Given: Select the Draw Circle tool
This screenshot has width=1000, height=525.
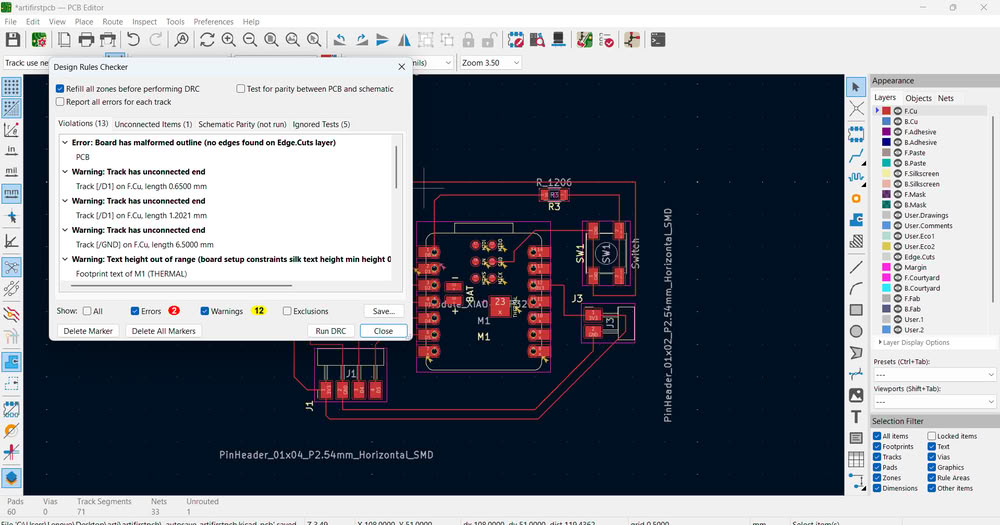Looking at the screenshot, I should 857,331.
